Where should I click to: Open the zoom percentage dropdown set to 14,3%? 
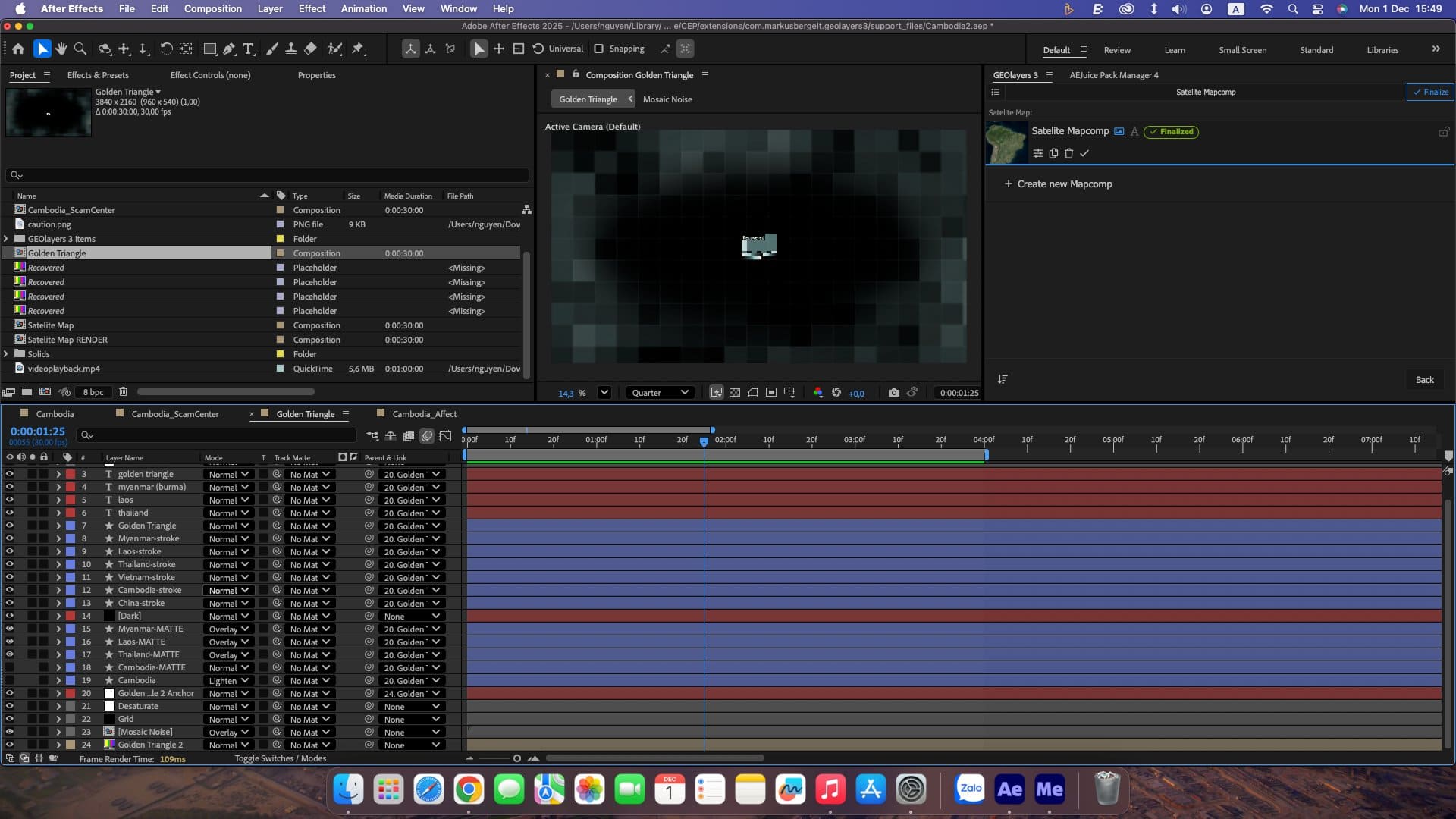[604, 393]
